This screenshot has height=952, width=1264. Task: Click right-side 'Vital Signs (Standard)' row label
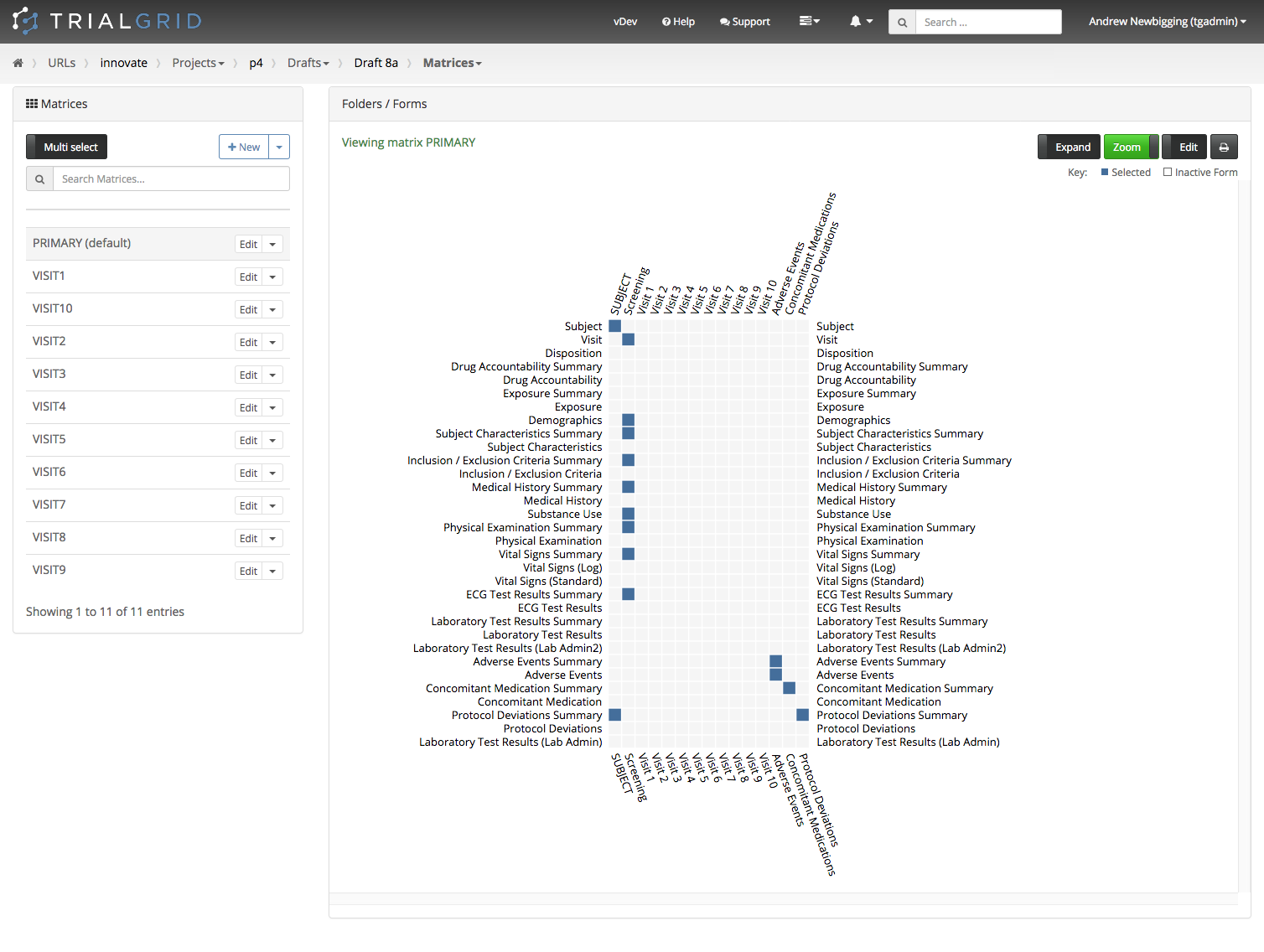click(x=870, y=581)
